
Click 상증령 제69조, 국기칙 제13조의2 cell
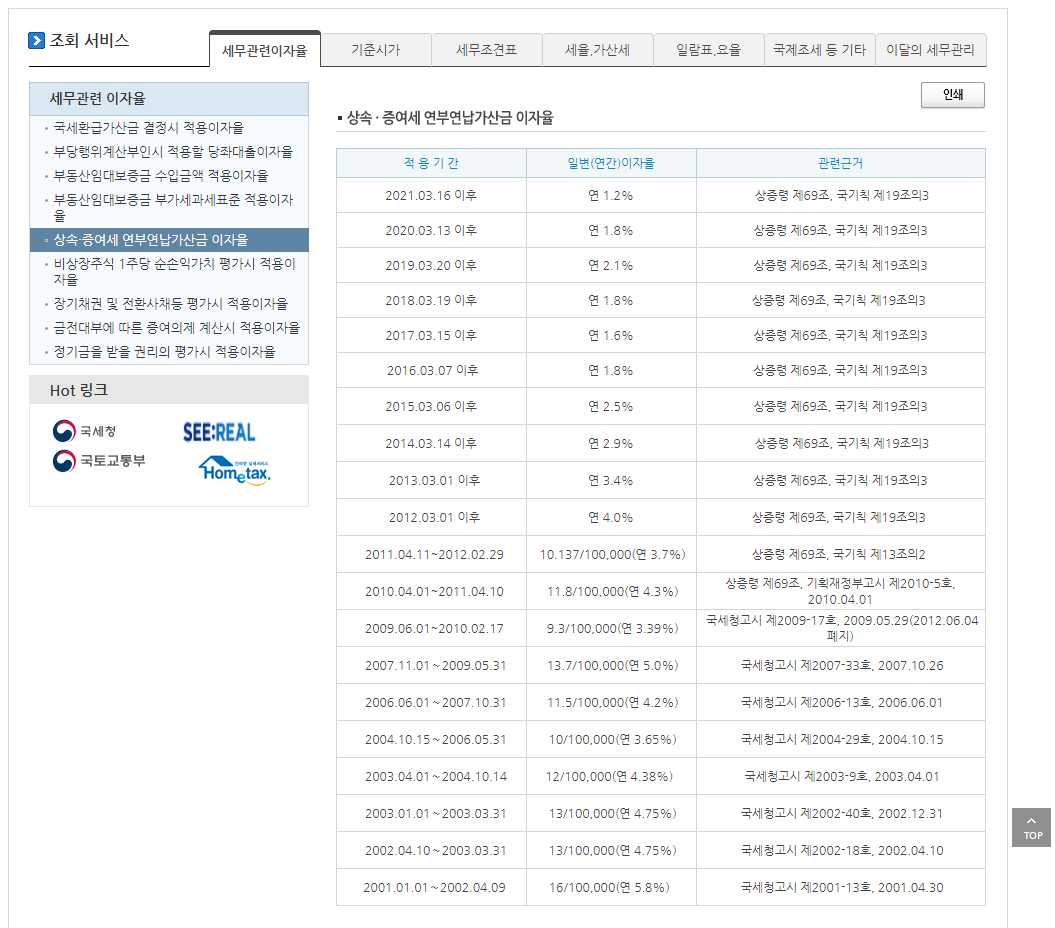(840, 555)
